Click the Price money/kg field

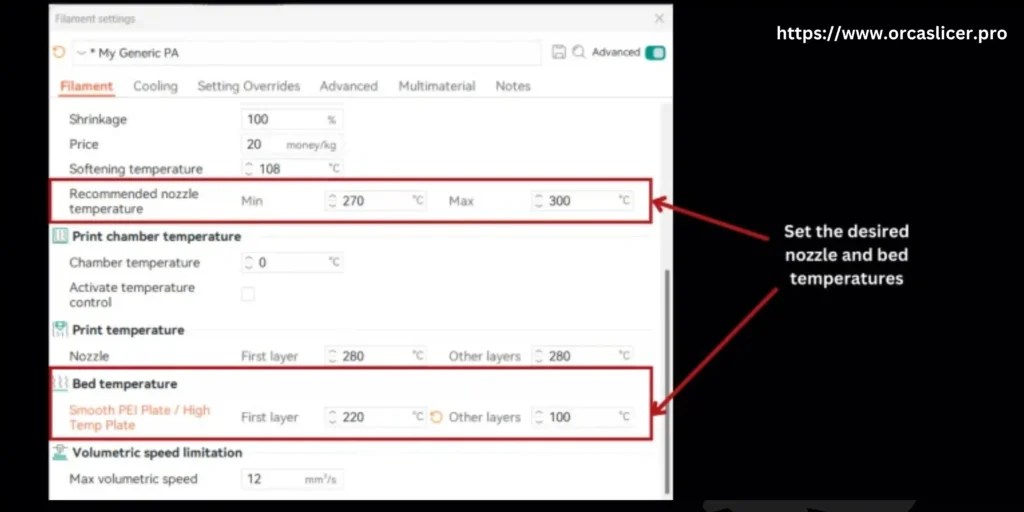pyautogui.click(x=292, y=144)
